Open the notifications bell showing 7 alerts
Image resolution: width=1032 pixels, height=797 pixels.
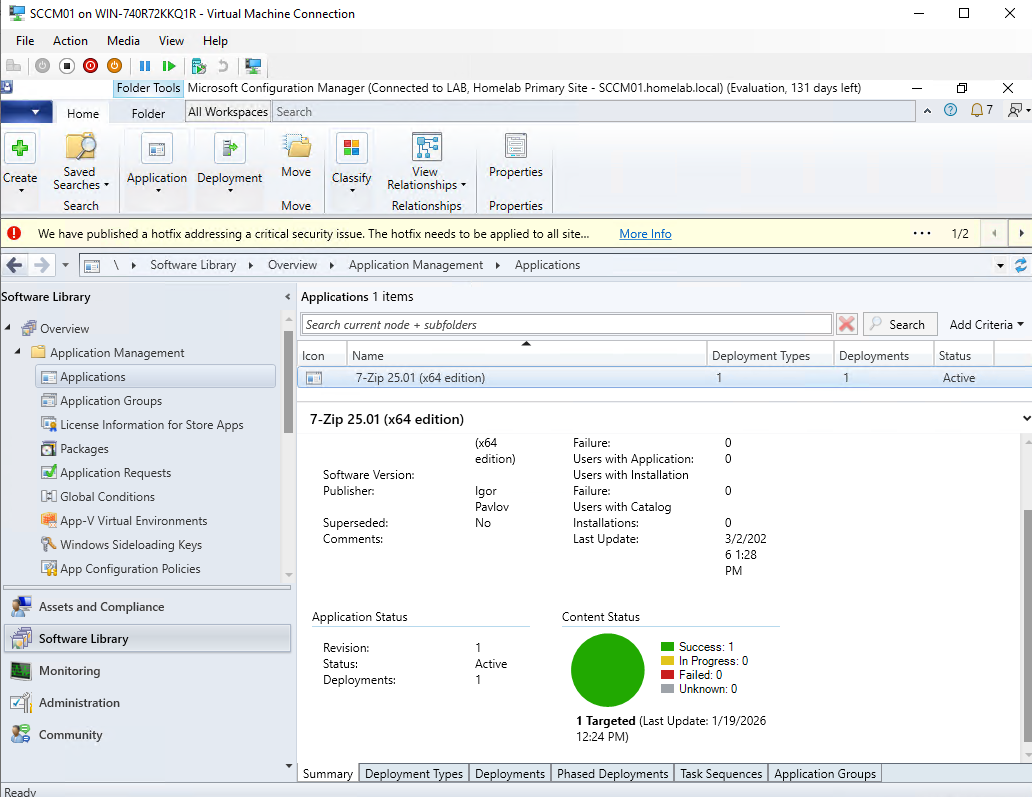pos(977,111)
